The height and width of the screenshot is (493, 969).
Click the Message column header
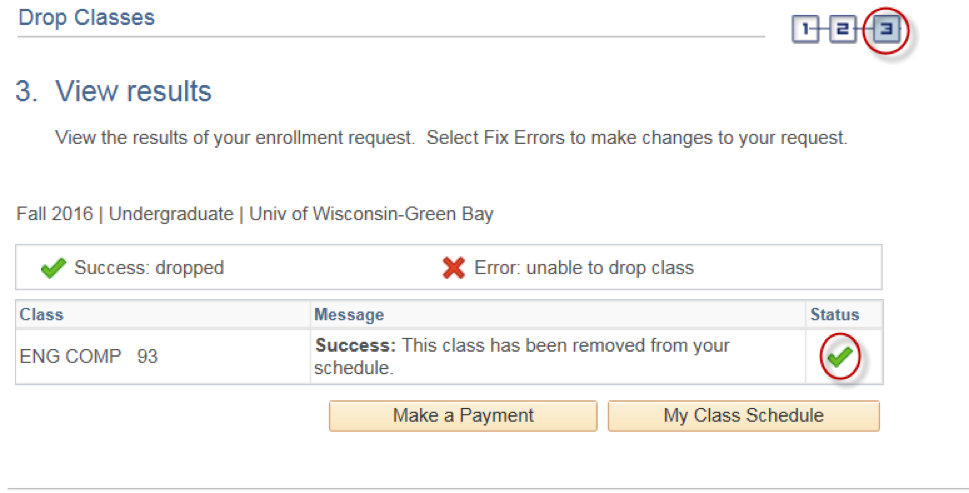(349, 314)
